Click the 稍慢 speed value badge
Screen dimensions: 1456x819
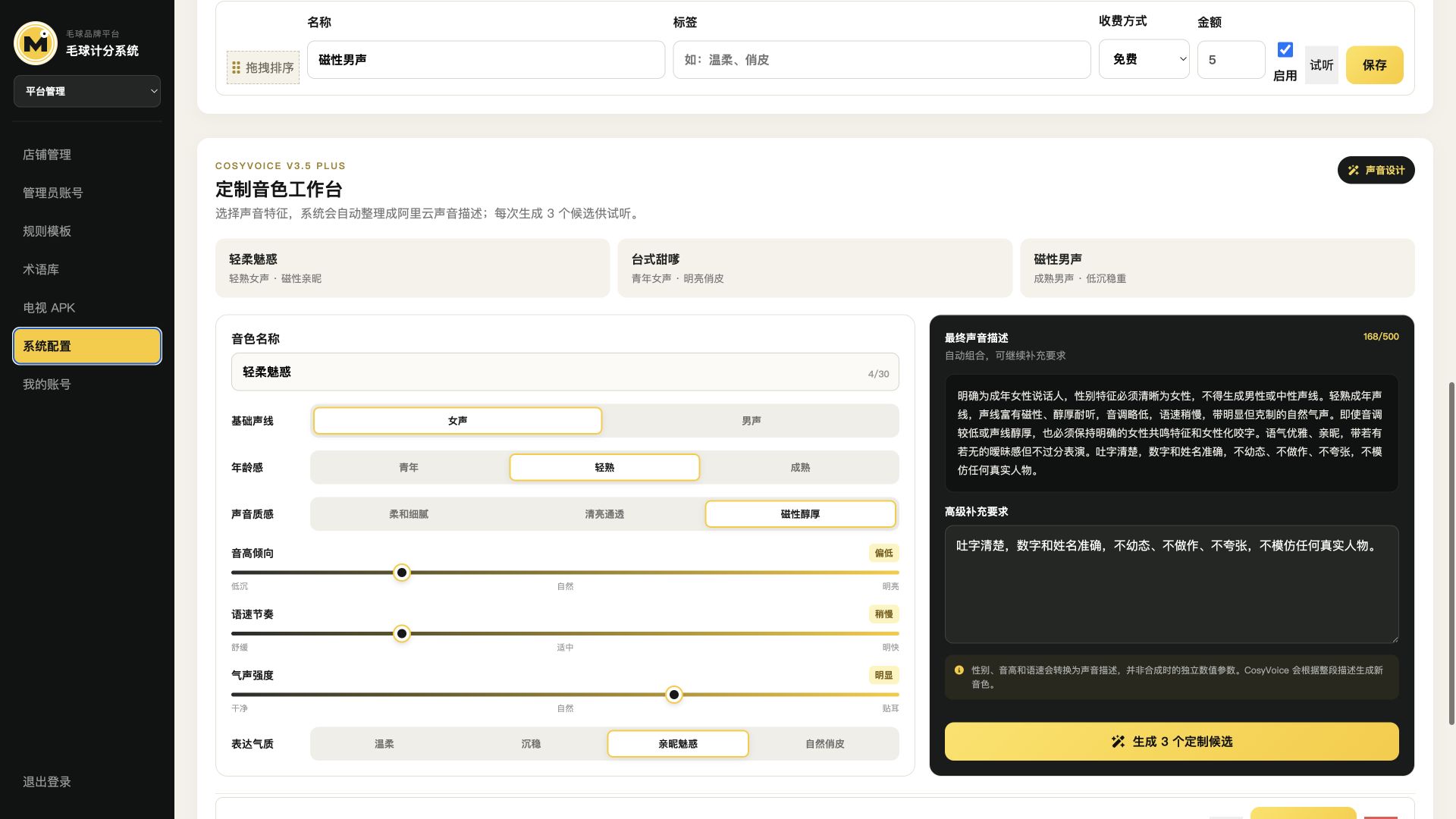point(883,614)
